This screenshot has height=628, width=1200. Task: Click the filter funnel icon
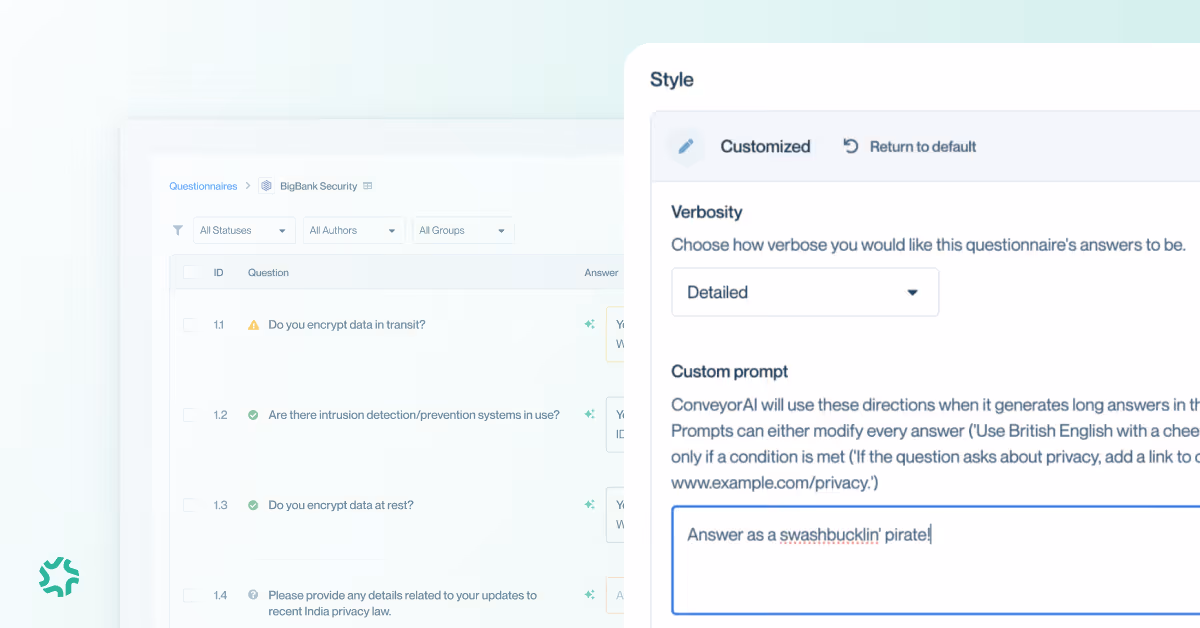tap(178, 230)
